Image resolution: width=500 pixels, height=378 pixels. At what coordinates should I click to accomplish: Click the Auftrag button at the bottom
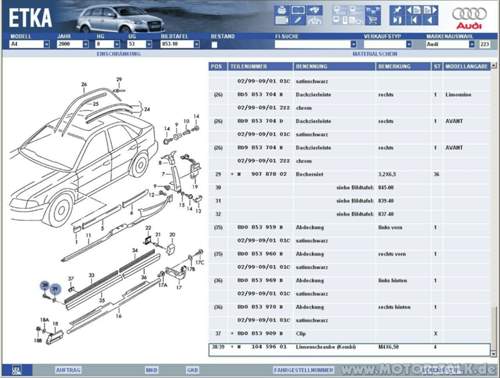pos(68,370)
